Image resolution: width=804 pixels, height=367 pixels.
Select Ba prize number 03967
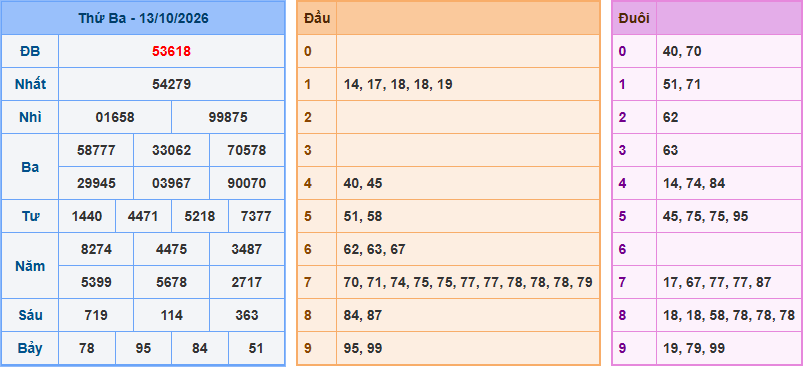pos(171,183)
